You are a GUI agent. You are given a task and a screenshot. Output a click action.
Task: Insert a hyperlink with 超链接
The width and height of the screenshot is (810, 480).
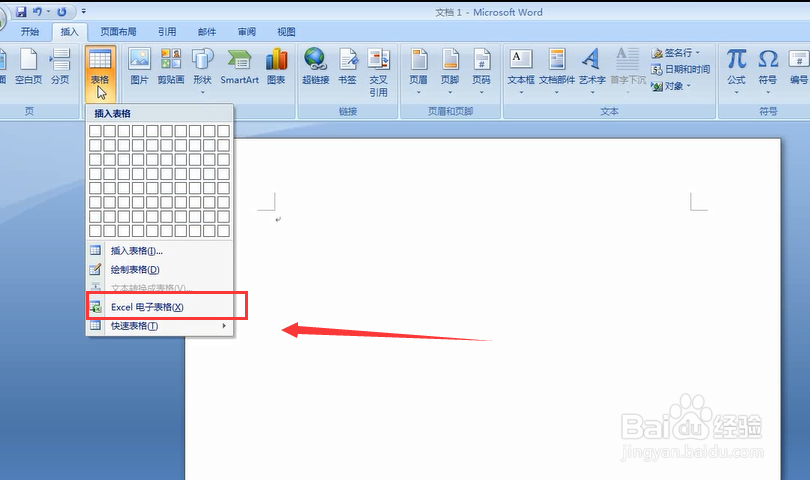[315, 66]
